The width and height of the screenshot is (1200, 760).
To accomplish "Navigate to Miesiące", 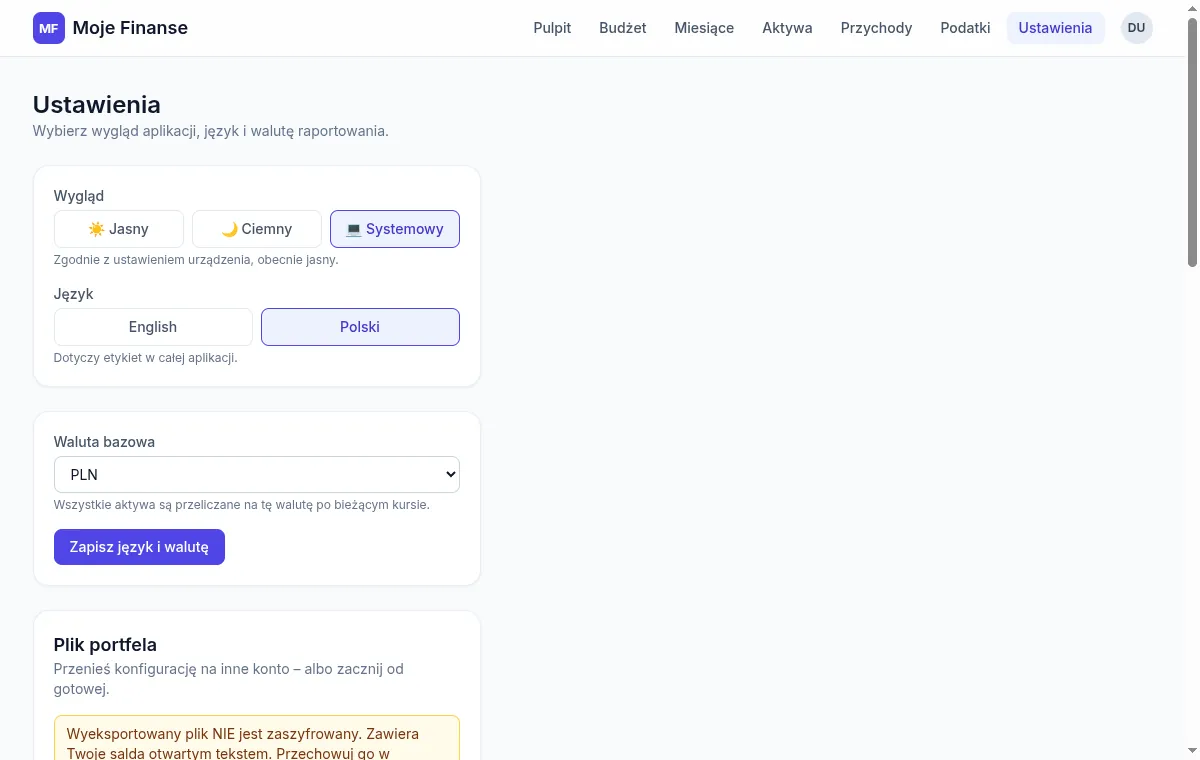I will pos(704,28).
